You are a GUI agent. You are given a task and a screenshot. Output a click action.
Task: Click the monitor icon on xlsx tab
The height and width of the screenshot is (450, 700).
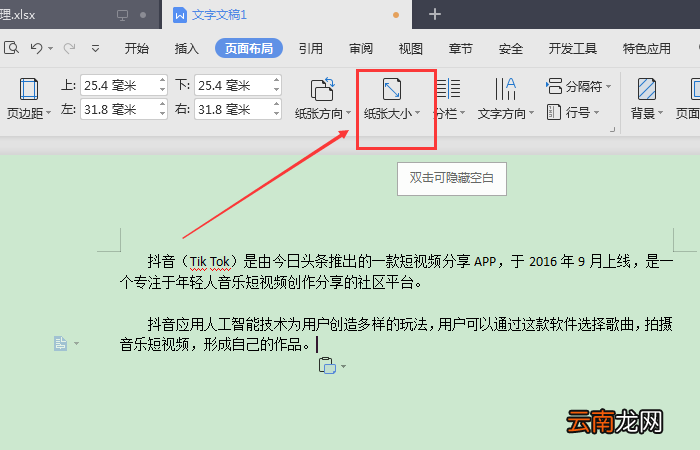(x=122, y=15)
